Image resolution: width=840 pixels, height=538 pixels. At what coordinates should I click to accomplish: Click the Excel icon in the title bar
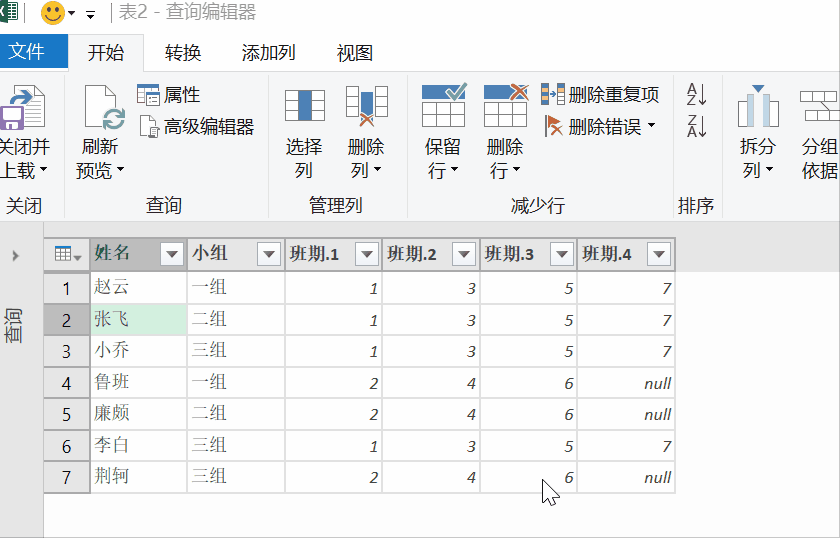(x=9, y=12)
